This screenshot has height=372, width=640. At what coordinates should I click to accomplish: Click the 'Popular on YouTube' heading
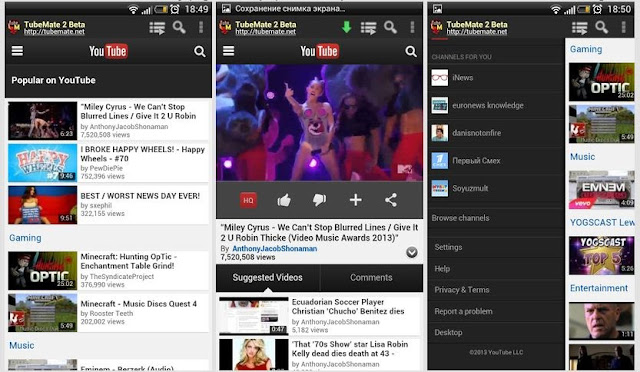coord(53,80)
